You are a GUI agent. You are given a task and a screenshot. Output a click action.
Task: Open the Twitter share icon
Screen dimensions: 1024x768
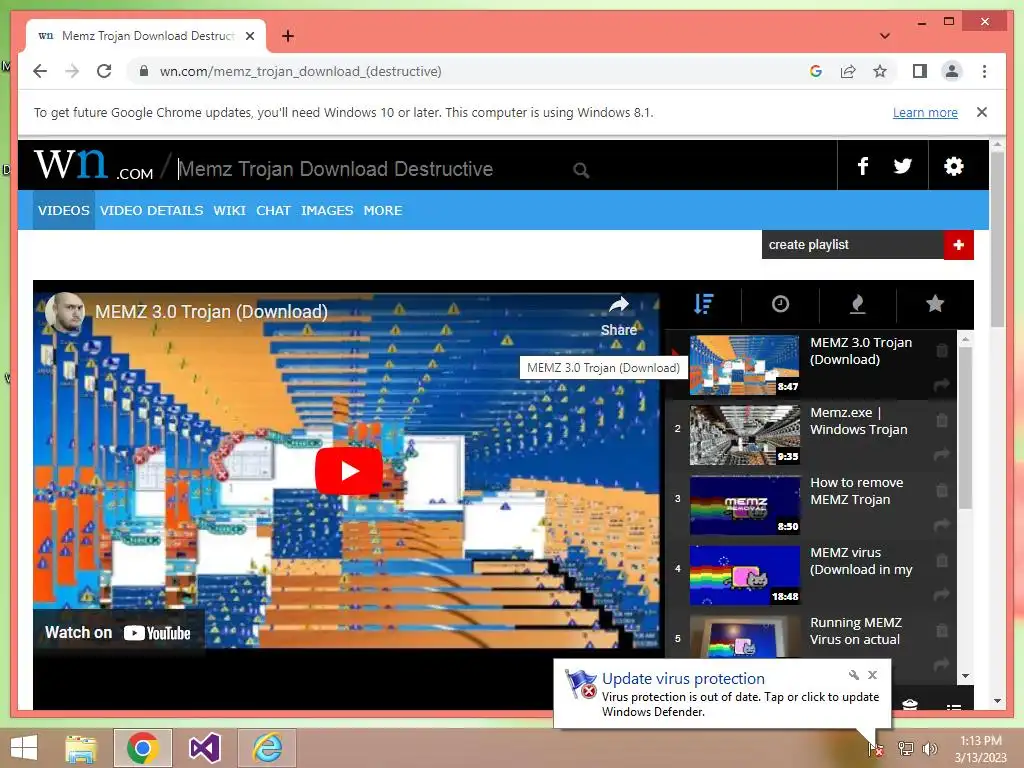903,166
